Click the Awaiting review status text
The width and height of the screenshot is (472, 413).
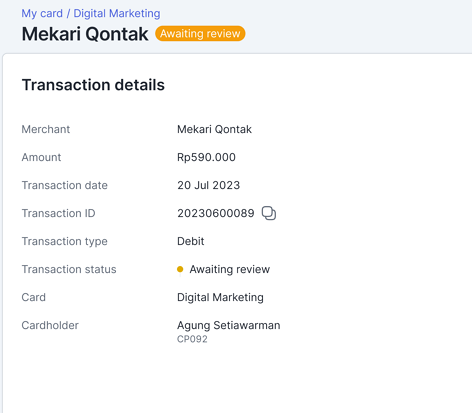[230, 269]
